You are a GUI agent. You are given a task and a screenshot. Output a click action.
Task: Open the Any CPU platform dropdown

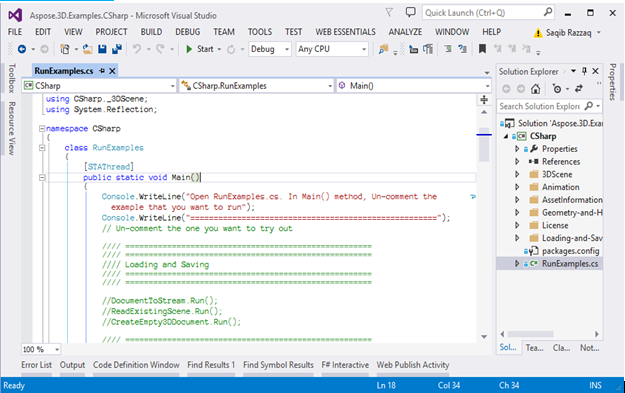(x=332, y=49)
